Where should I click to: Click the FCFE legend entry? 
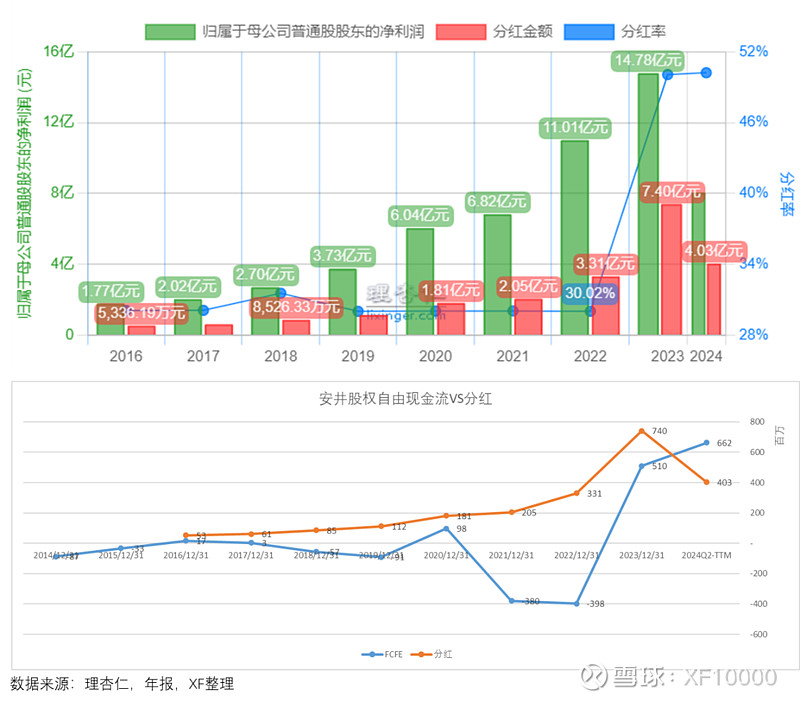tap(382, 655)
